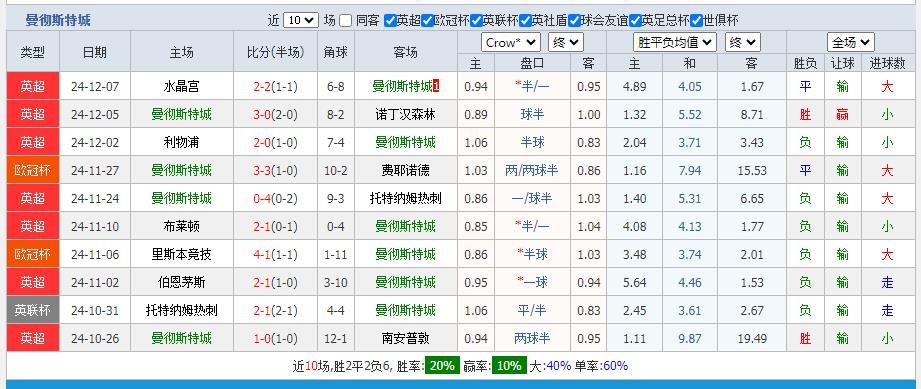Screen dimensions: 921x389
Task: Click the 让球 column header
Action: click(x=842, y=63)
